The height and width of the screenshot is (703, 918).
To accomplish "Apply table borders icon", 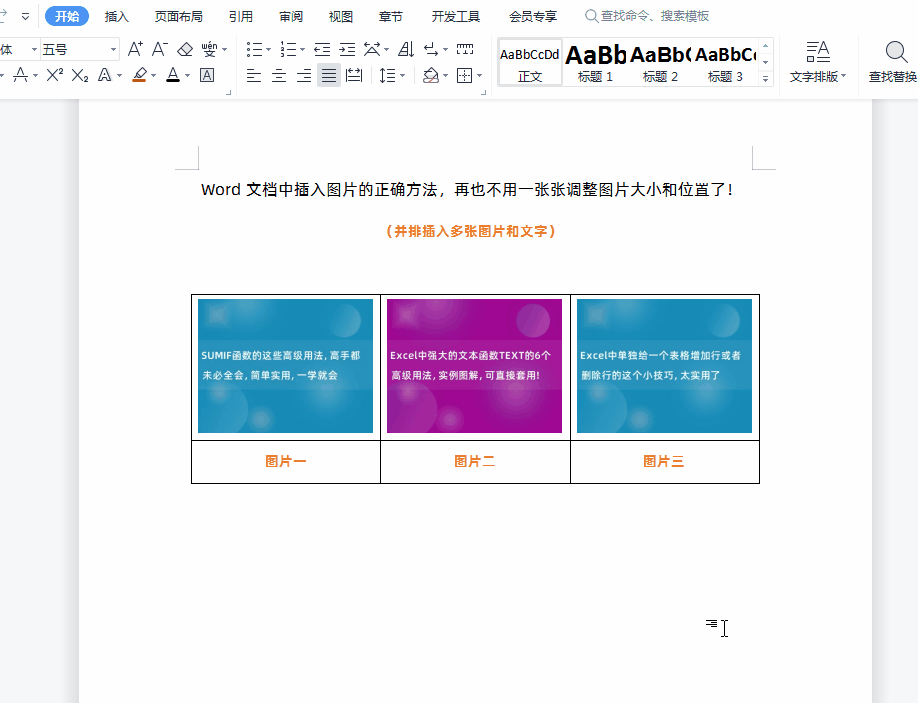I will pos(464,75).
